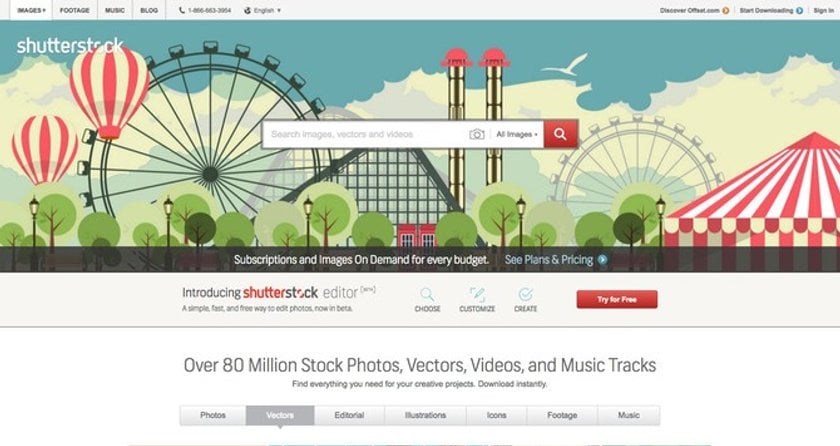The height and width of the screenshot is (446, 840).
Task: Click the blue arrow beside Start Downloading
Action: tap(799, 10)
